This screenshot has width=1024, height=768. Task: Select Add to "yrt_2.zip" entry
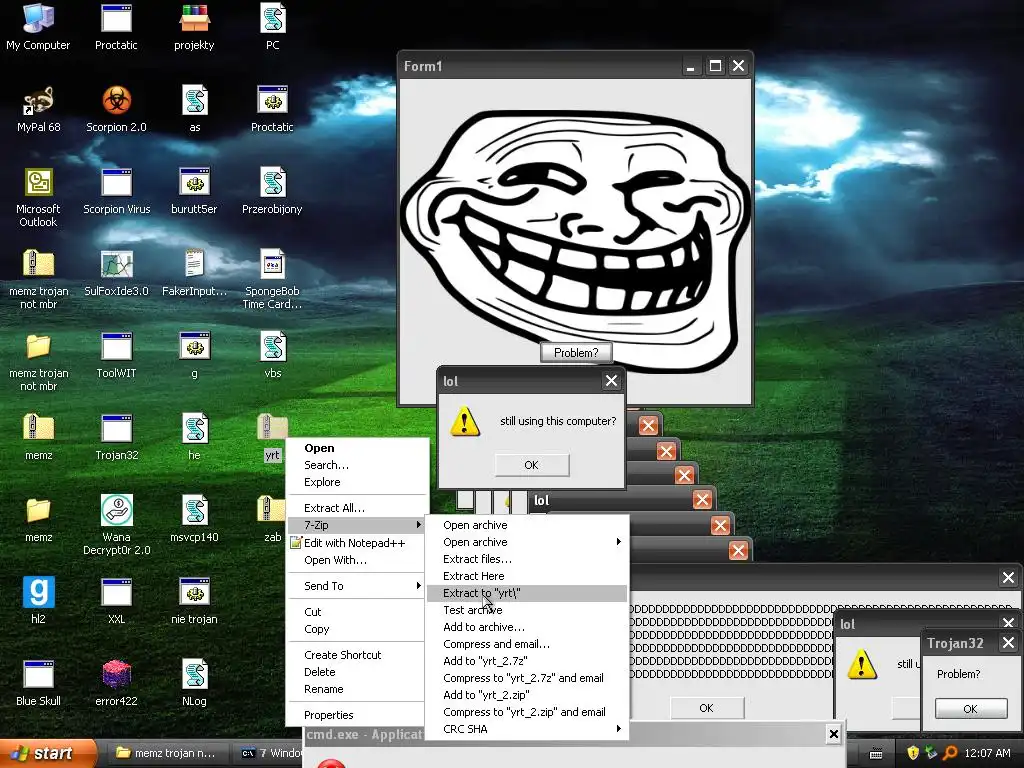point(527,695)
